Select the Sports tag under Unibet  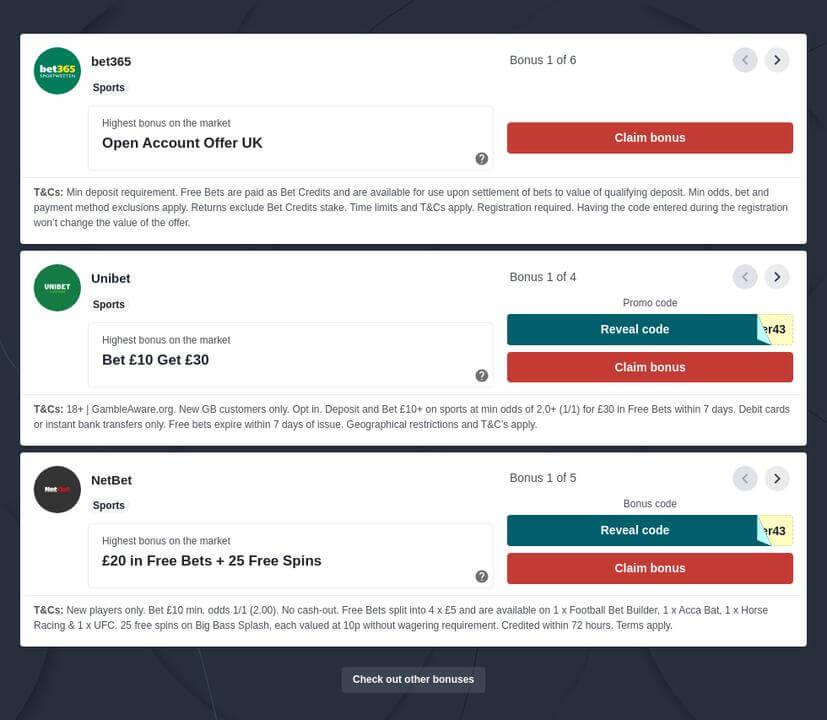pyautogui.click(x=109, y=305)
